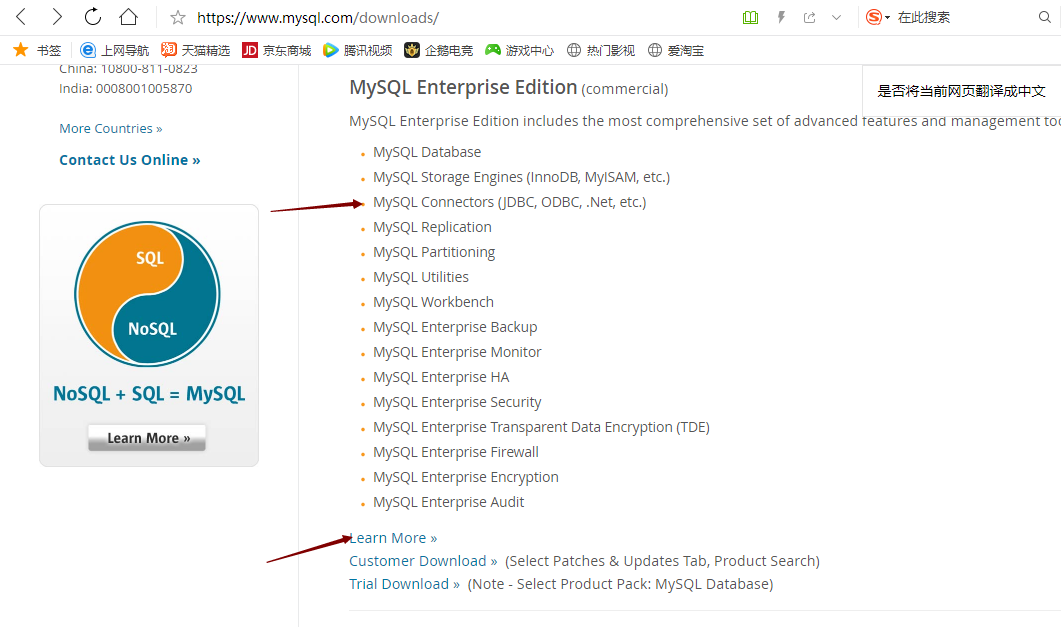
Task: Click the Transparent Data Encryption (TDE) item
Action: click(x=541, y=427)
